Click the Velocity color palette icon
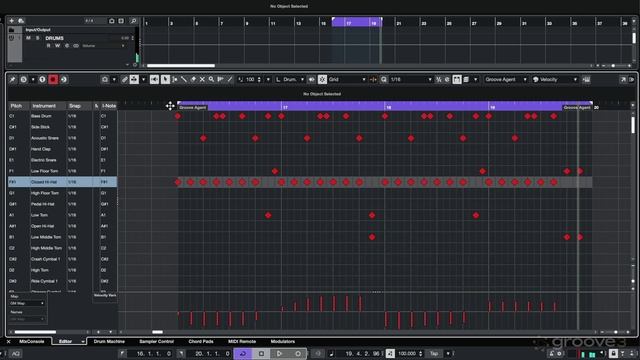The height and width of the screenshot is (360, 640). [x=536, y=80]
